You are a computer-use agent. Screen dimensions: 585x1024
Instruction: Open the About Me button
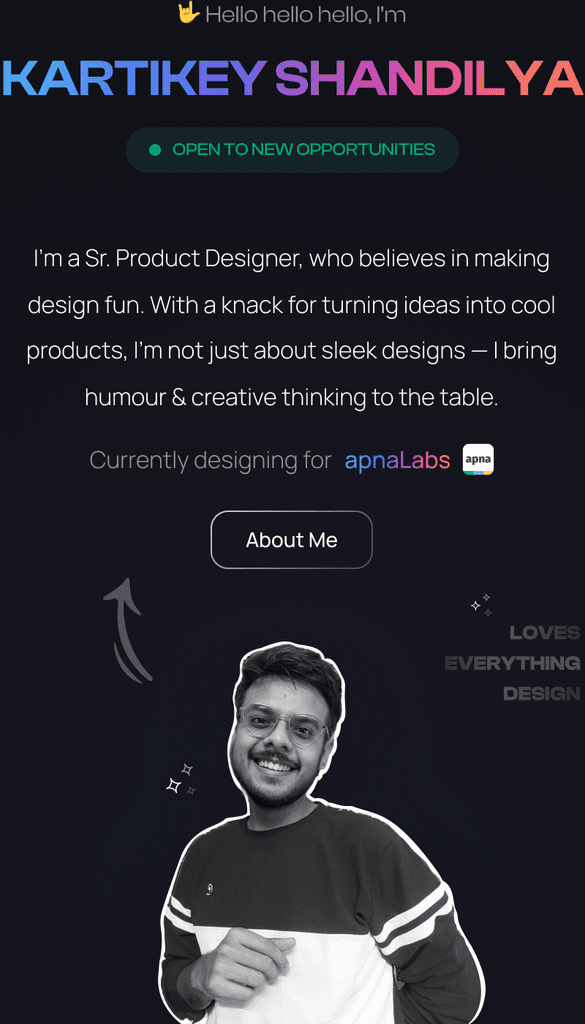click(x=291, y=539)
